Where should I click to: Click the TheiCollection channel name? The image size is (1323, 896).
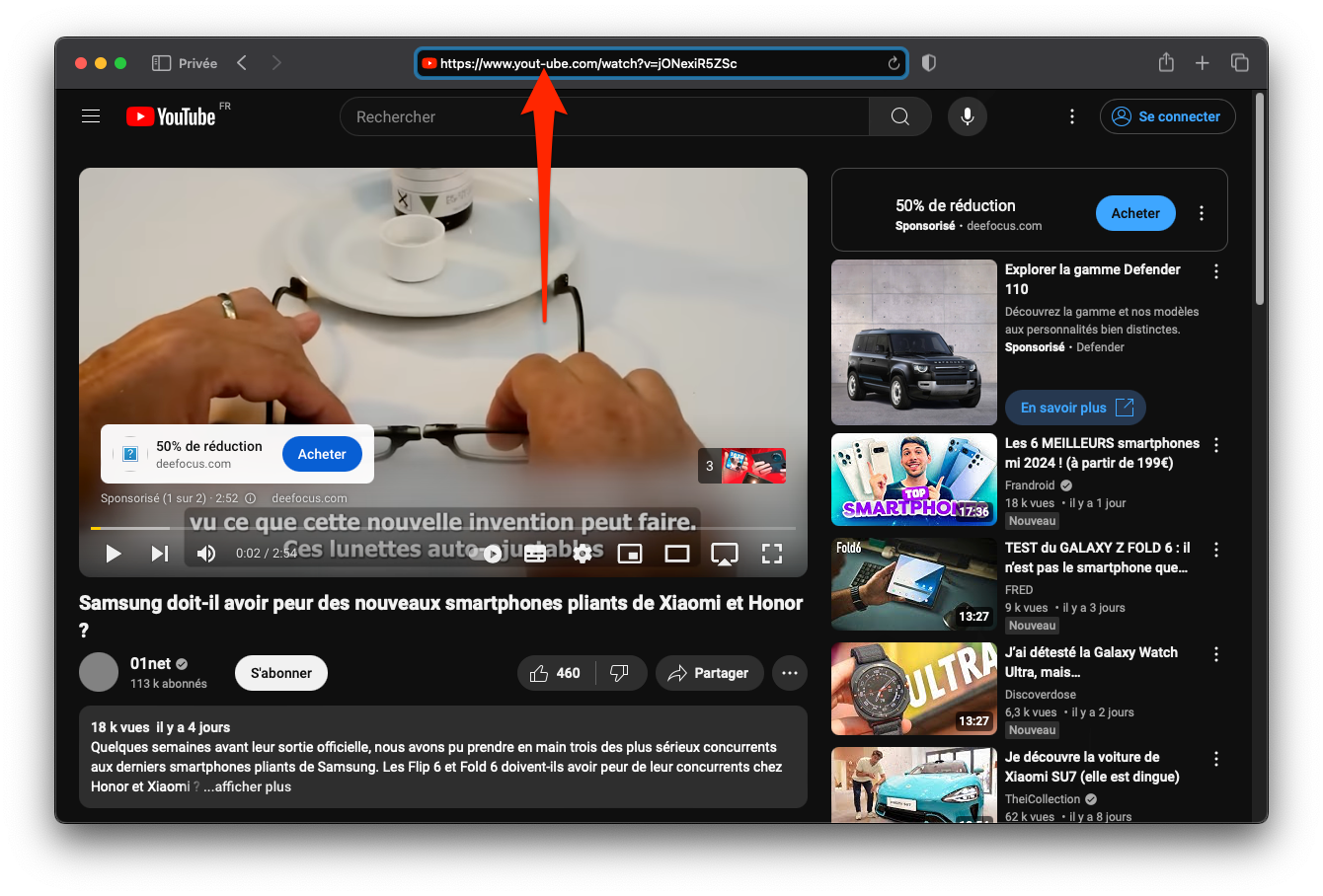(1043, 799)
